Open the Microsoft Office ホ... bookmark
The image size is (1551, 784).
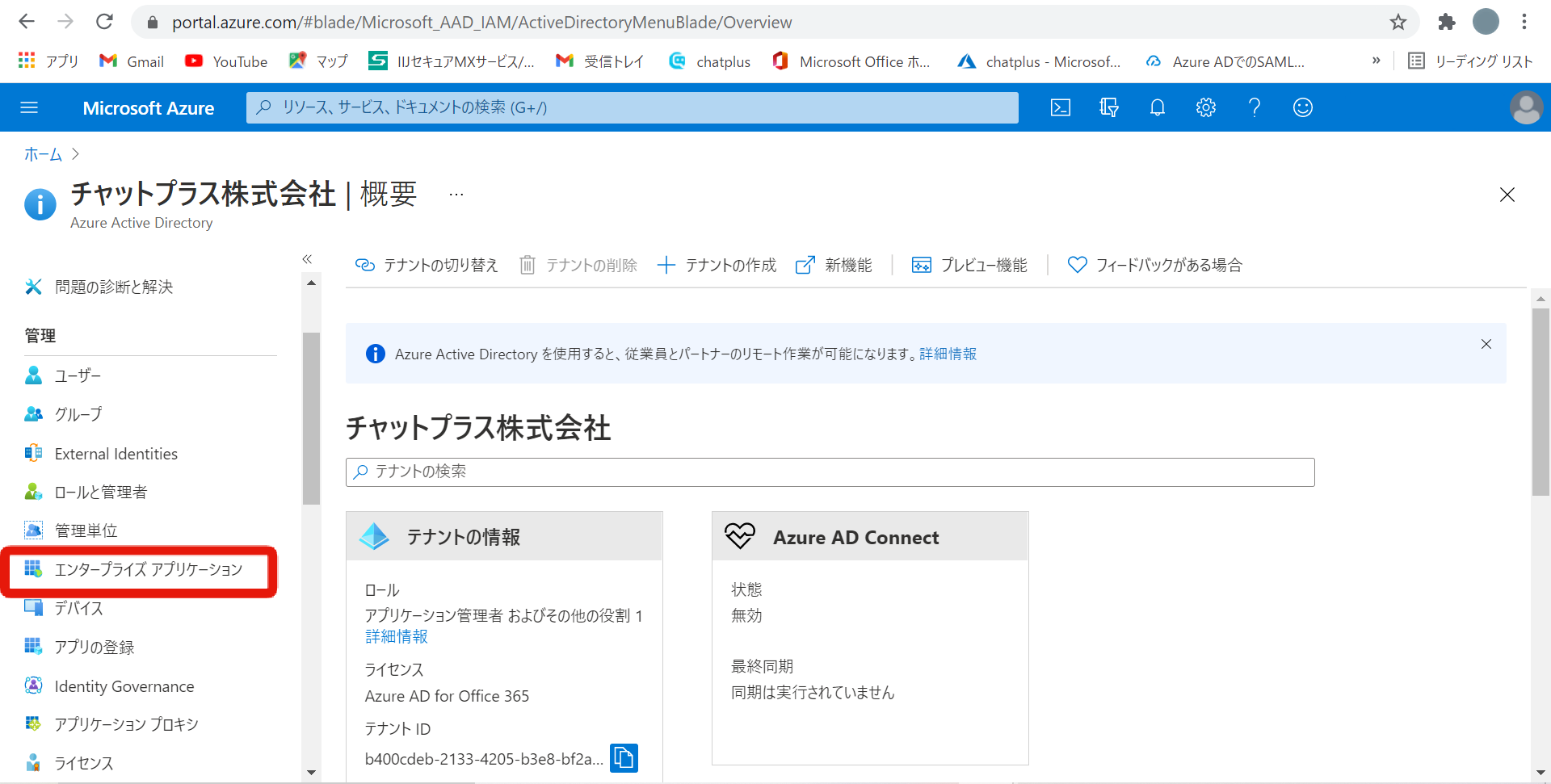[851, 61]
